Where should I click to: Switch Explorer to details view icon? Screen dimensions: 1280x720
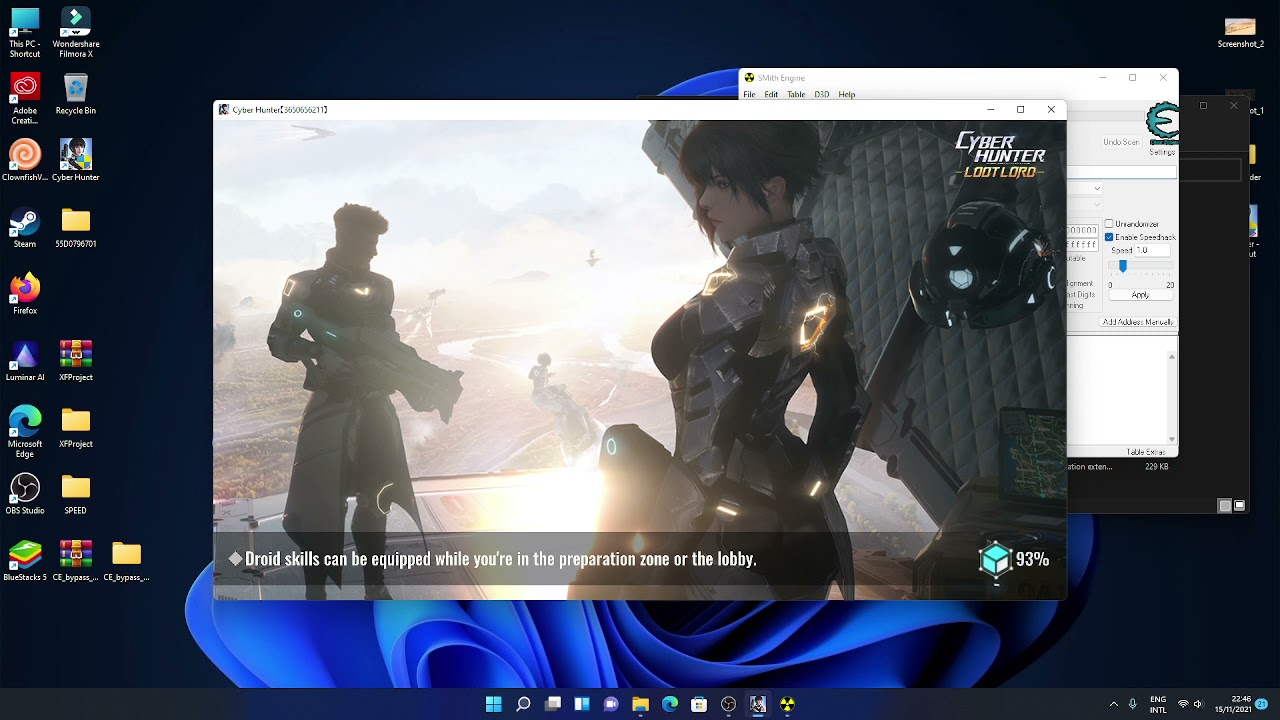(x=1224, y=506)
